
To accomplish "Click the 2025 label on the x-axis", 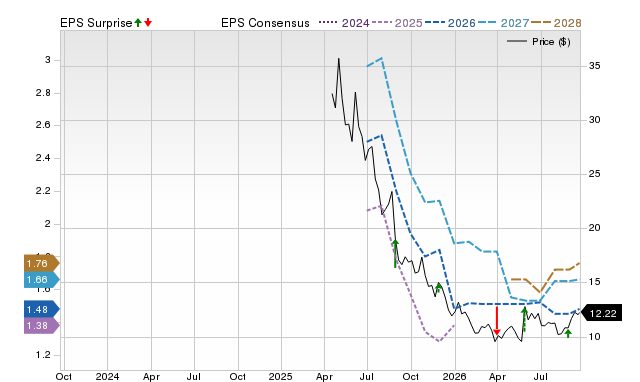I will (280, 377).
